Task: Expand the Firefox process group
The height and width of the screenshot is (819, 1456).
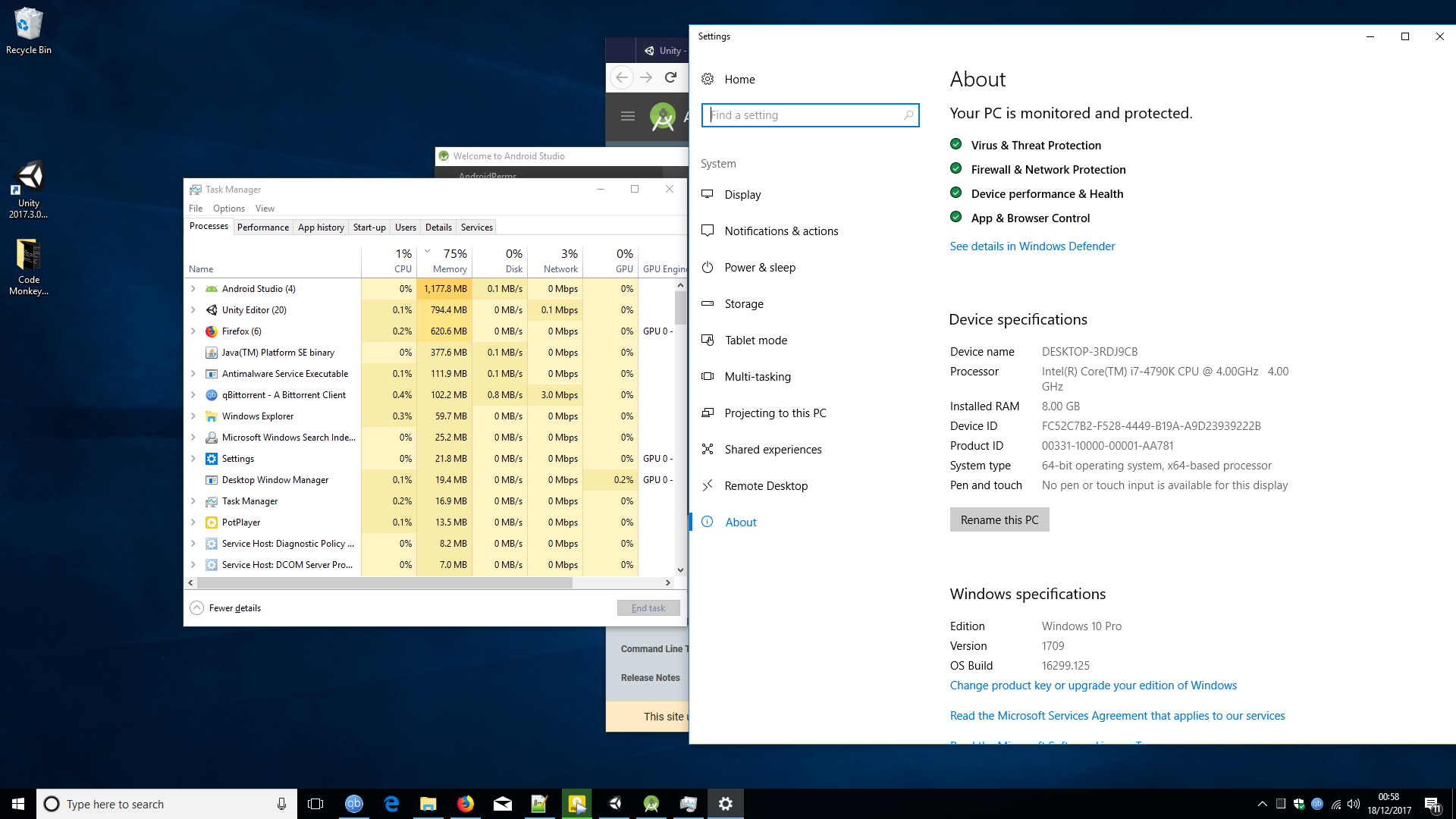Action: click(193, 331)
